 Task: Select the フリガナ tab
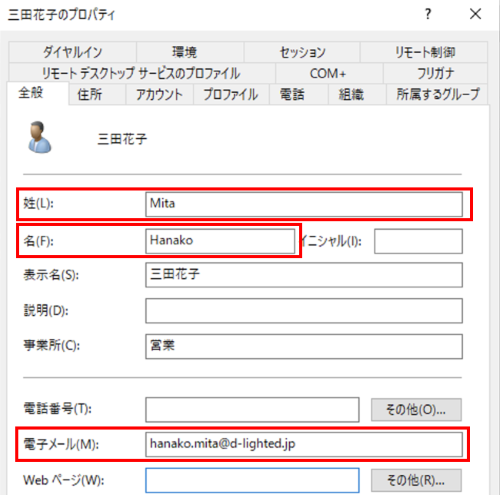coord(435,73)
